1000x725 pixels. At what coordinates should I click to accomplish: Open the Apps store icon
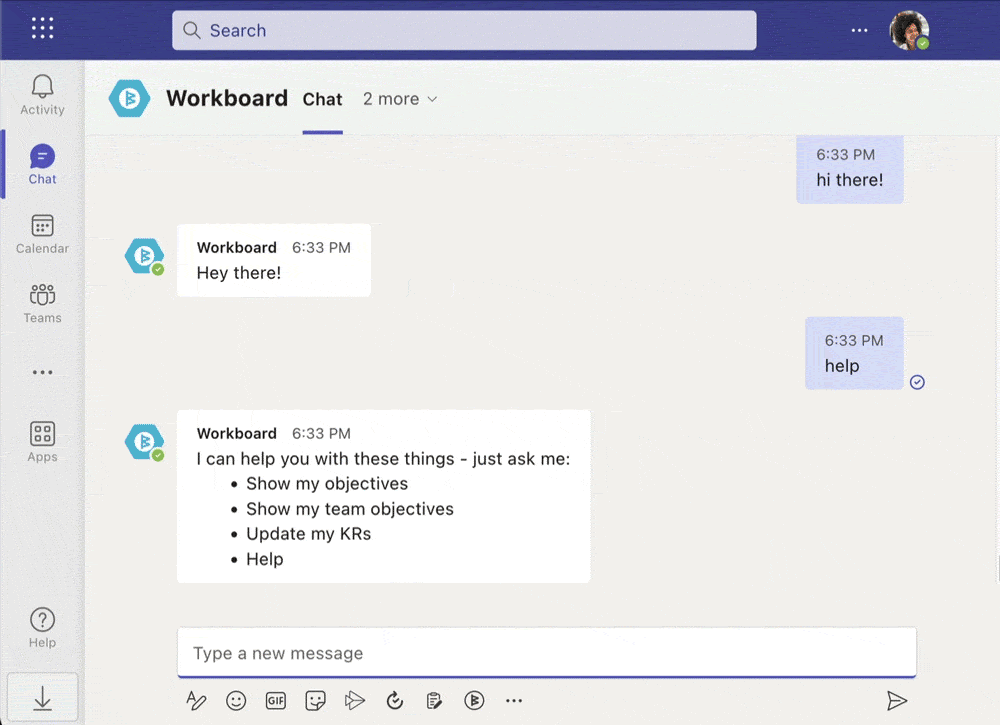pyautogui.click(x=42, y=442)
